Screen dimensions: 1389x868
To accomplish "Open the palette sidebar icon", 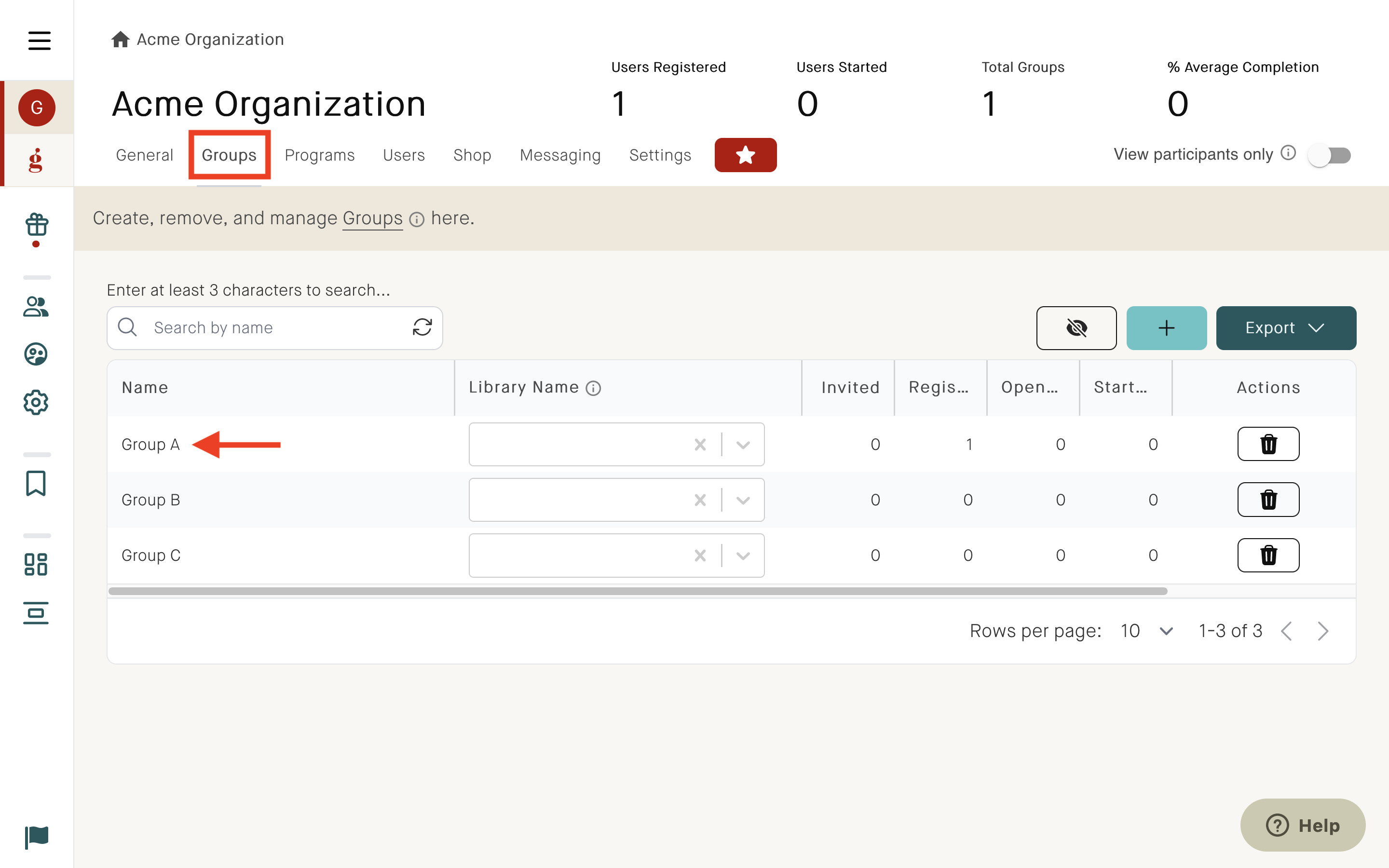I will pyautogui.click(x=36, y=354).
